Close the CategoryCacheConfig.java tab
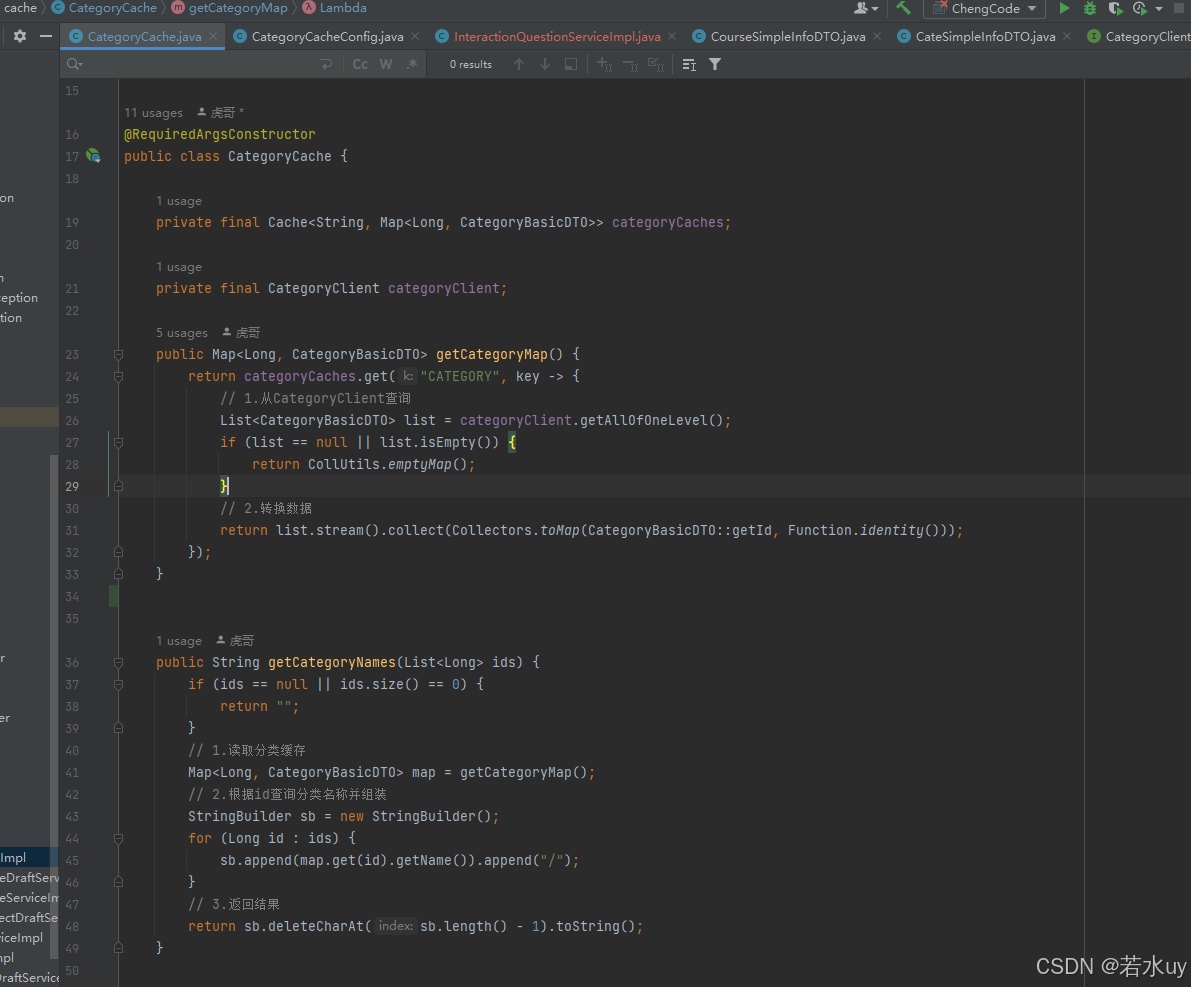Screen dimensions: 1191x987 pyautogui.click(x=415, y=36)
